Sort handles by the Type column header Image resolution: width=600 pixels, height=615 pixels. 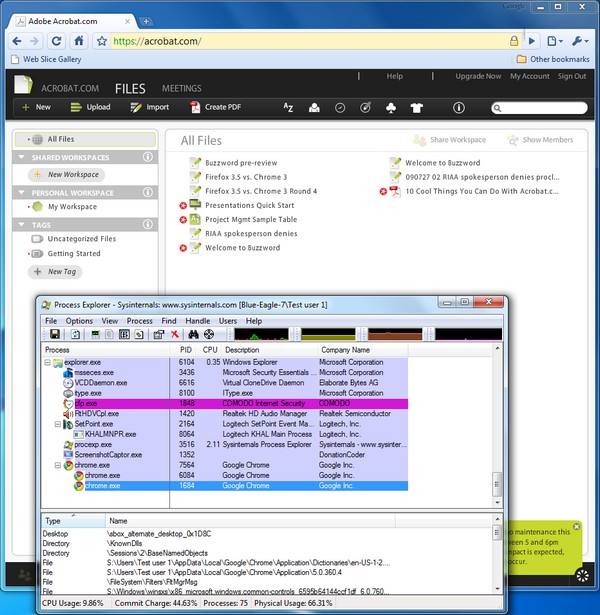coord(73,521)
